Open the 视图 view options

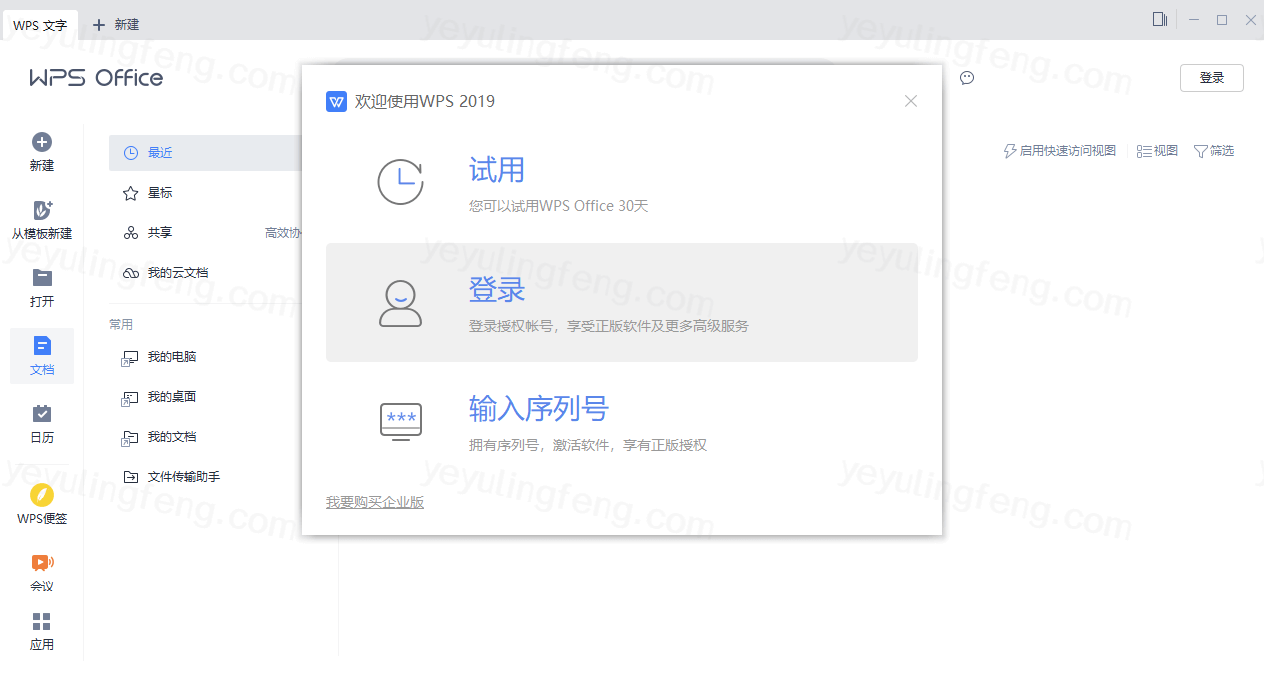[1158, 151]
